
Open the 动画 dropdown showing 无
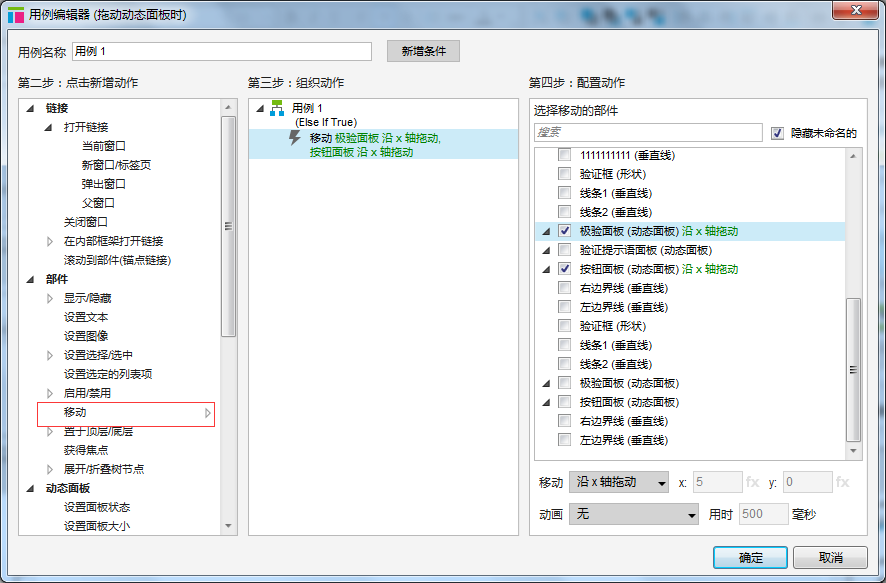click(x=633, y=514)
